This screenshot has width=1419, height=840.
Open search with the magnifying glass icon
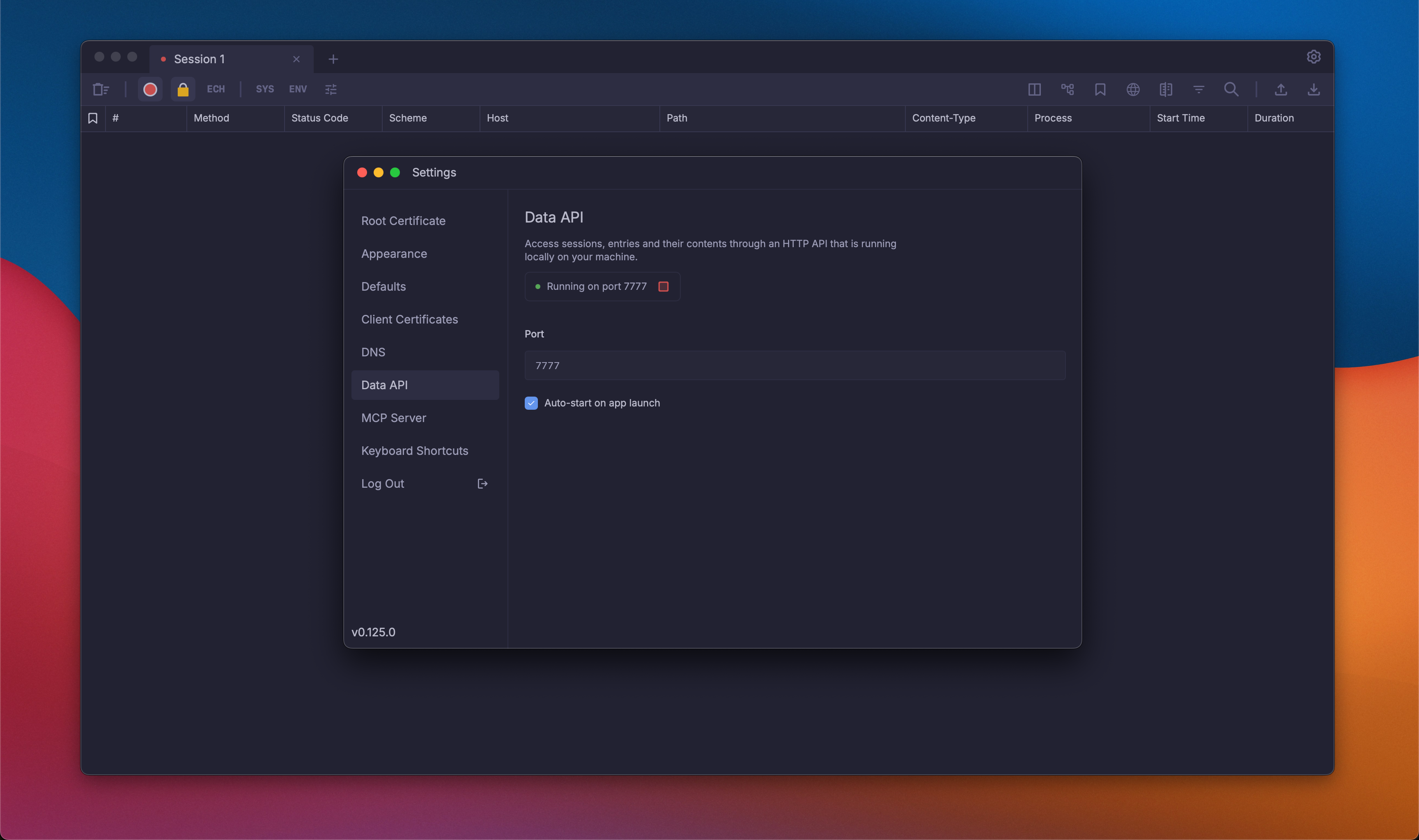pyautogui.click(x=1231, y=89)
